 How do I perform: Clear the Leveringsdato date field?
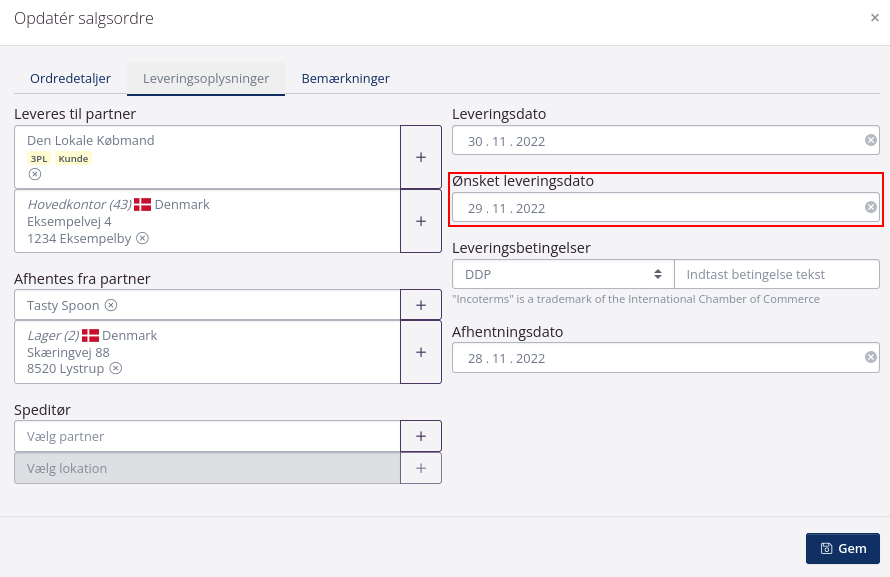(x=870, y=140)
